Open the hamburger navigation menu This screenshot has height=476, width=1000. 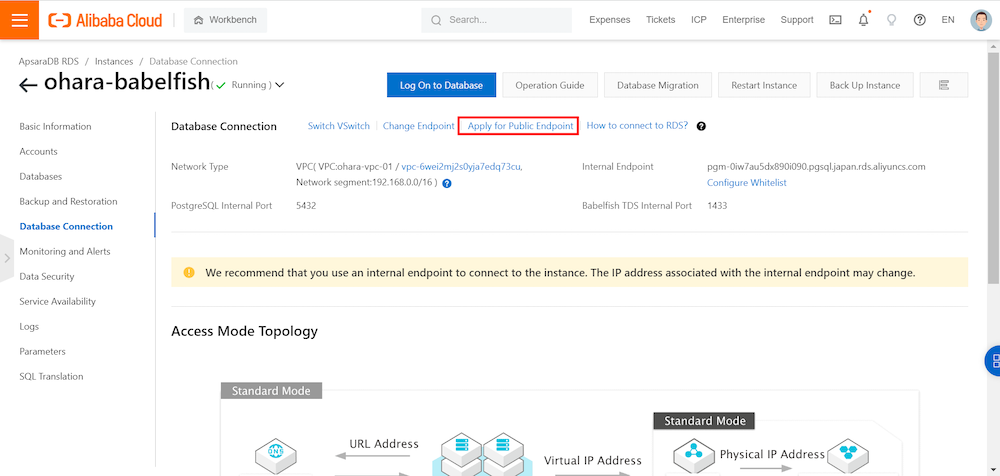tap(19, 20)
